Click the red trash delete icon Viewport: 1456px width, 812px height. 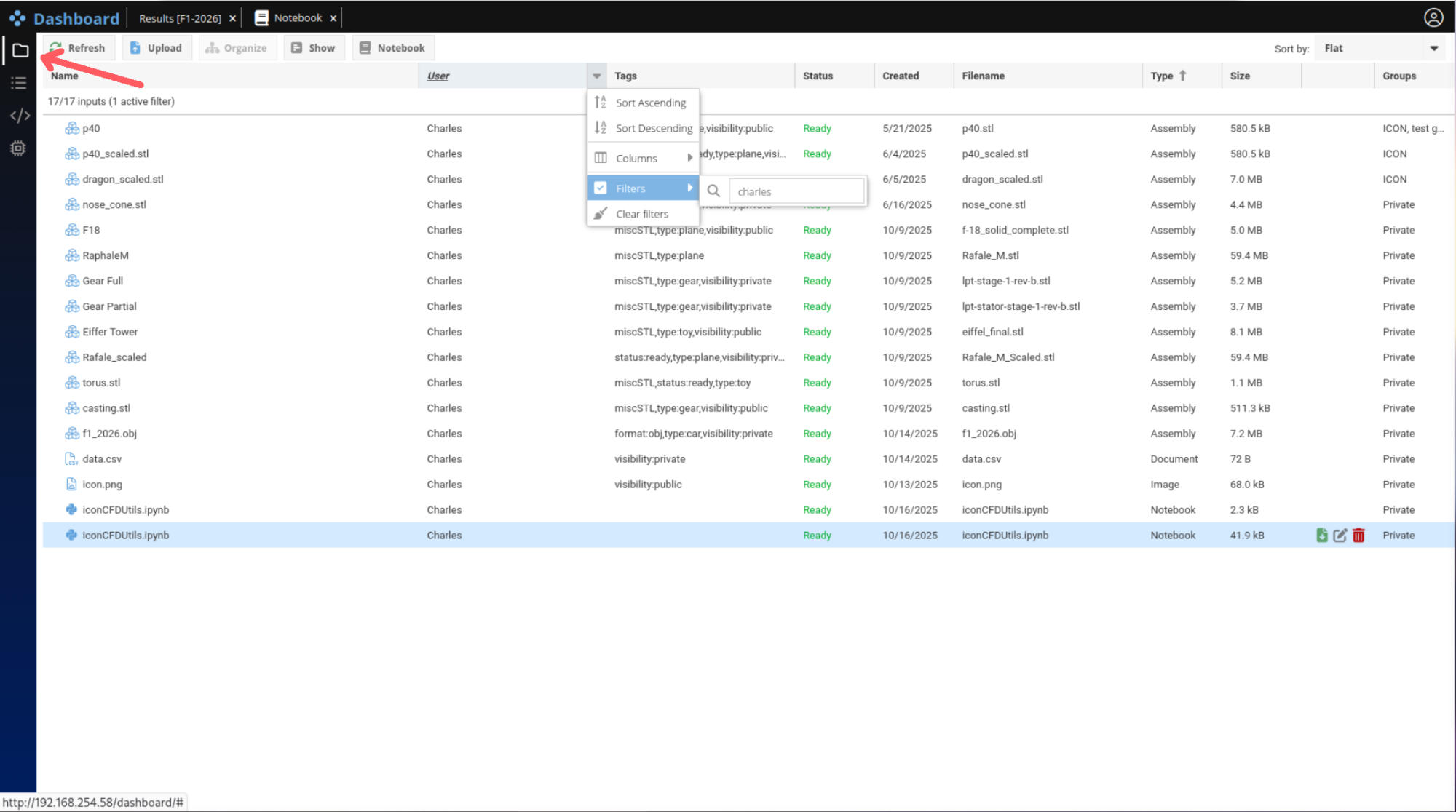(1358, 536)
